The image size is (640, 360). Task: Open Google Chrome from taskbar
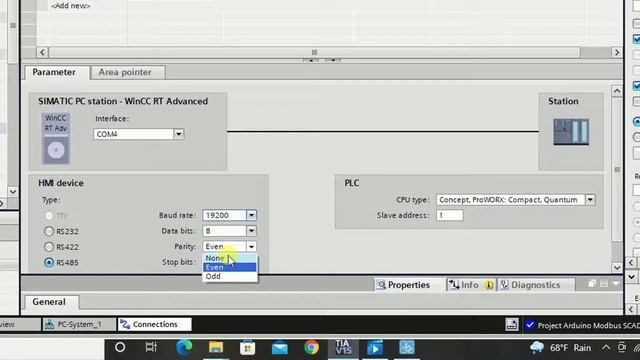point(311,347)
